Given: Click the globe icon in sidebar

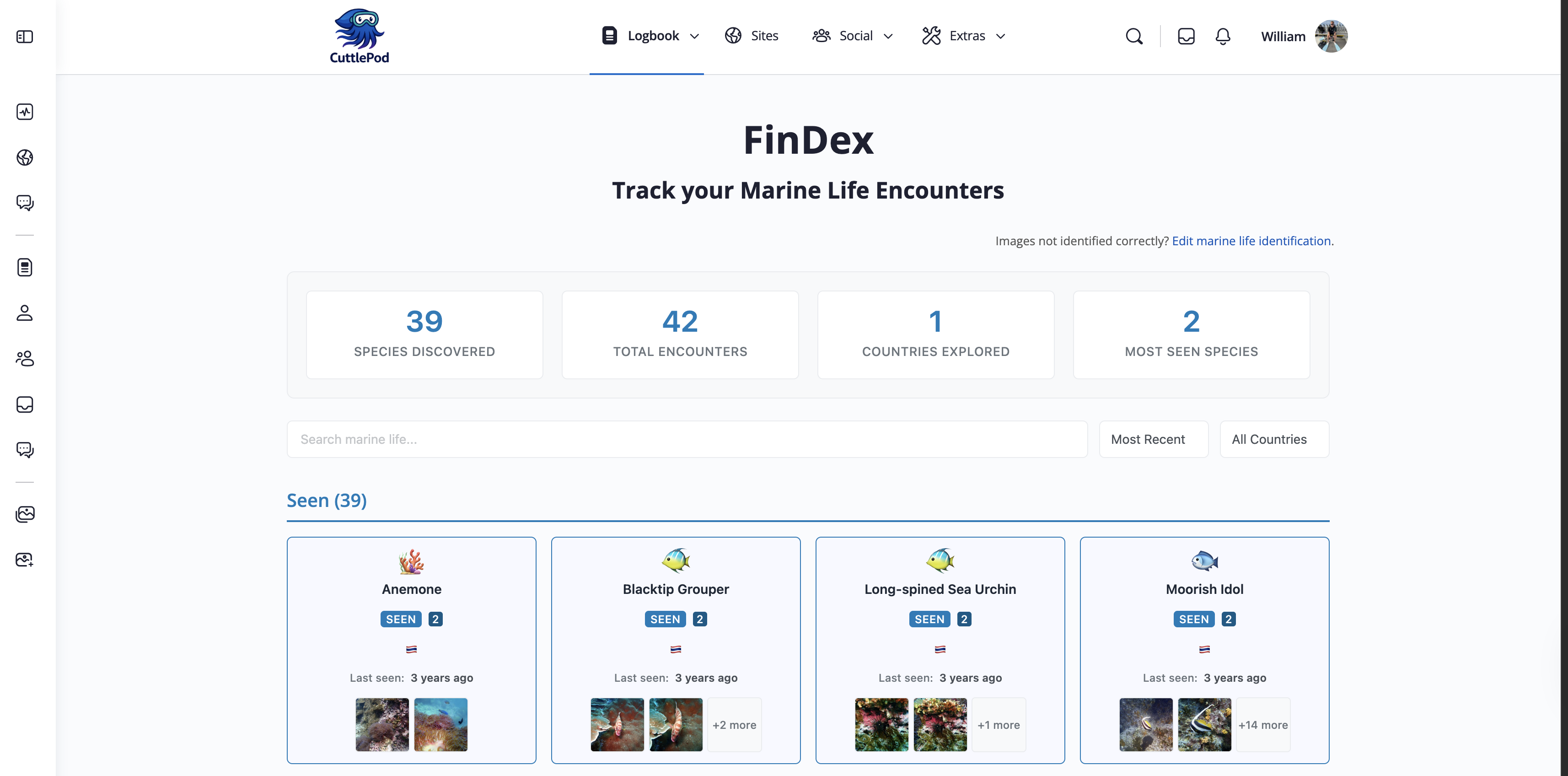Looking at the screenshot, I should pos(24,158).
